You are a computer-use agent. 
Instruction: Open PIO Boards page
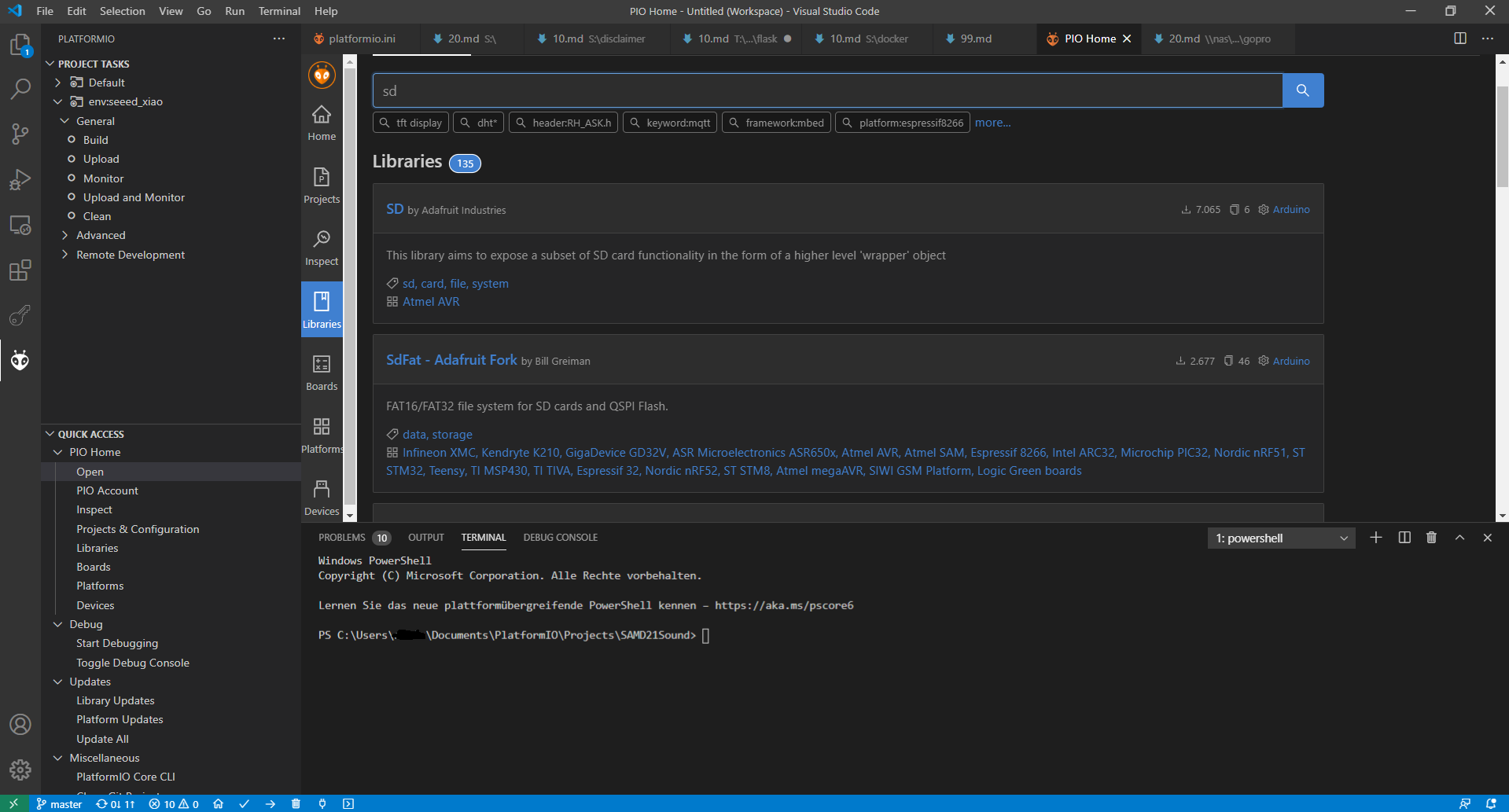click(322, 373)
